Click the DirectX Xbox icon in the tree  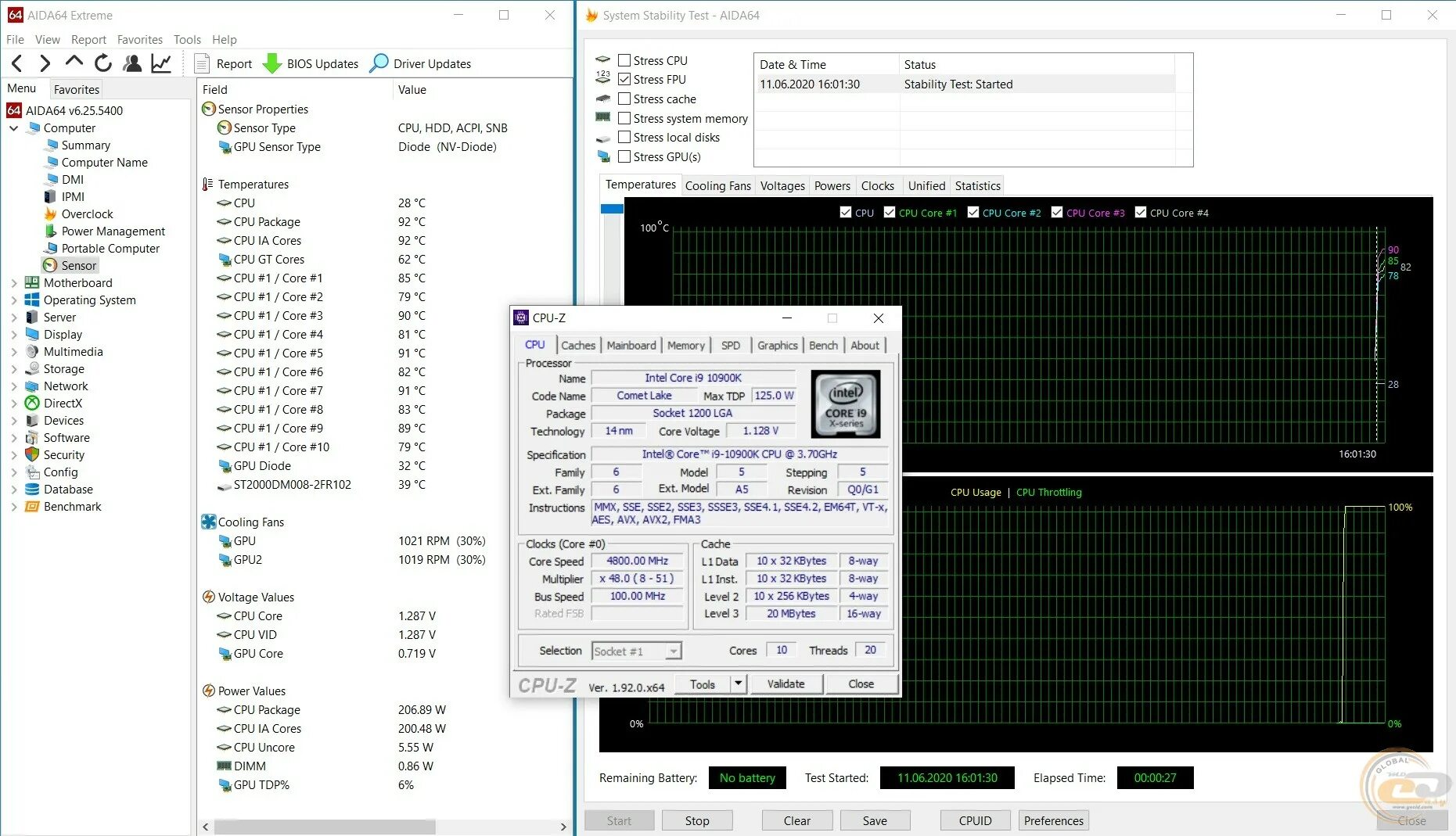32,404
